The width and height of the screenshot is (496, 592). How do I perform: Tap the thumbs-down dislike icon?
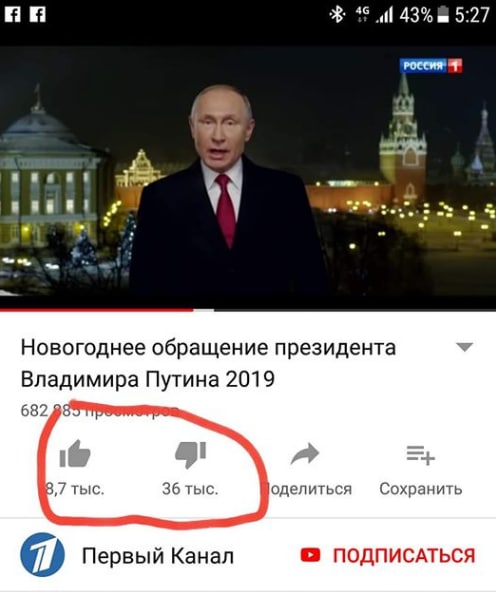click(190, 454)
